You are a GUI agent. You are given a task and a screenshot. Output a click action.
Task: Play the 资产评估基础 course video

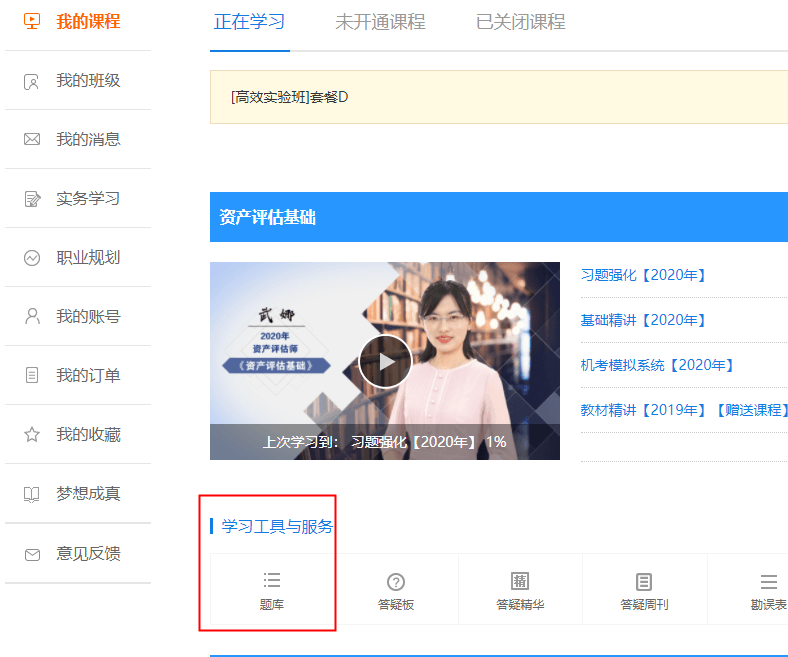point(385,361)
